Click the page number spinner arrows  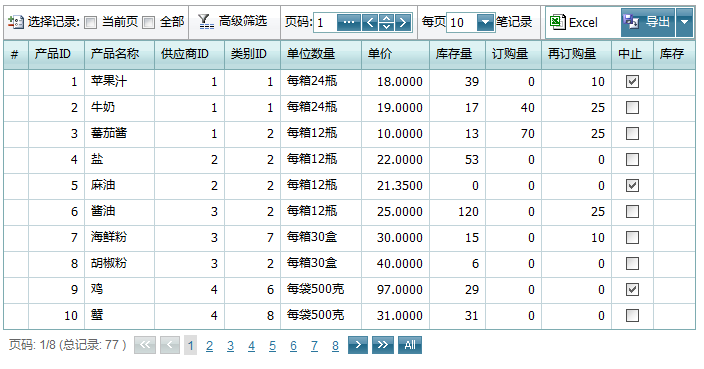387,22
